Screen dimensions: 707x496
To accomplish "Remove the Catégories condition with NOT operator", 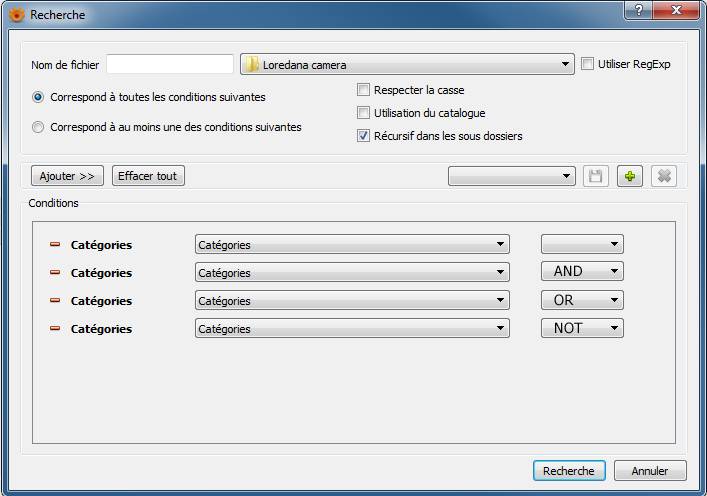I will [55, 329].
